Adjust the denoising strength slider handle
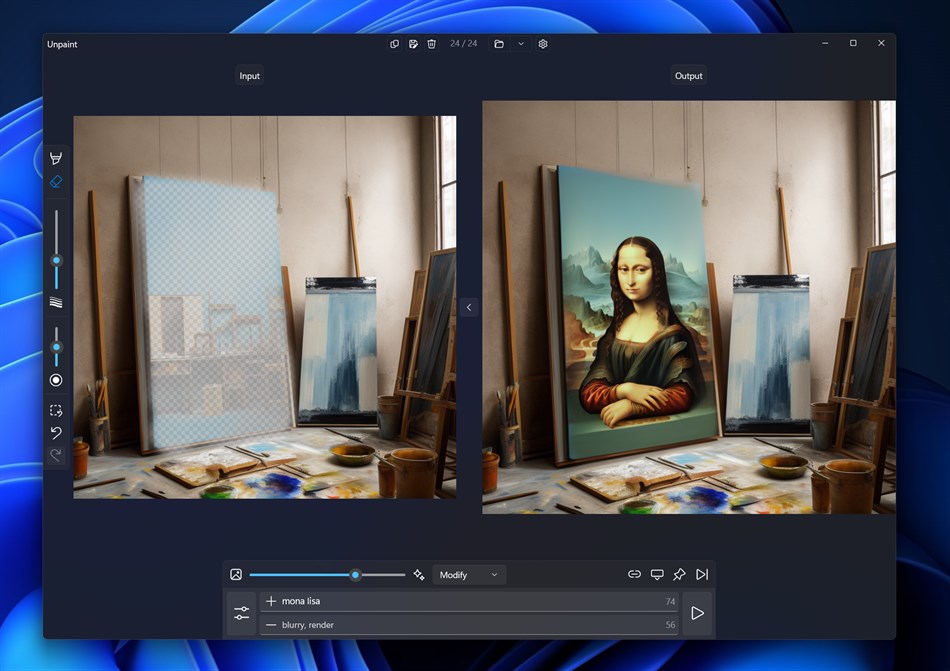This screenshot has width=950, height=671. [x=356, y=574]
